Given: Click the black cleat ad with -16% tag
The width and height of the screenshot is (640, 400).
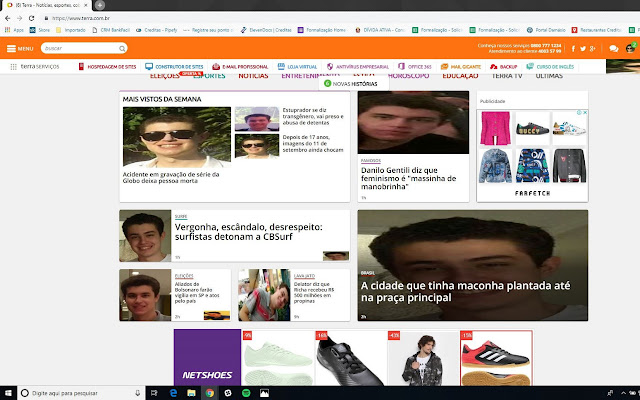Looking at the screenshot, I should tap(351, 358).
